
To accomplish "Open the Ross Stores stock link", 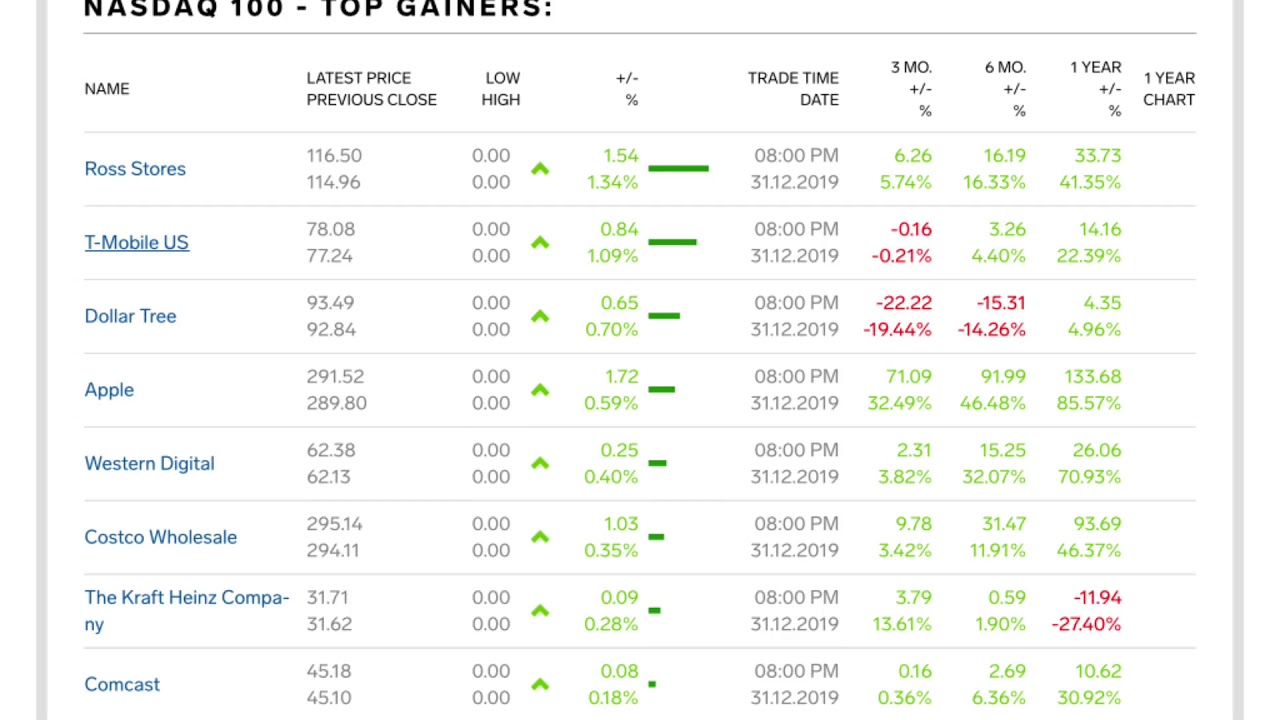I will [135, 169].
